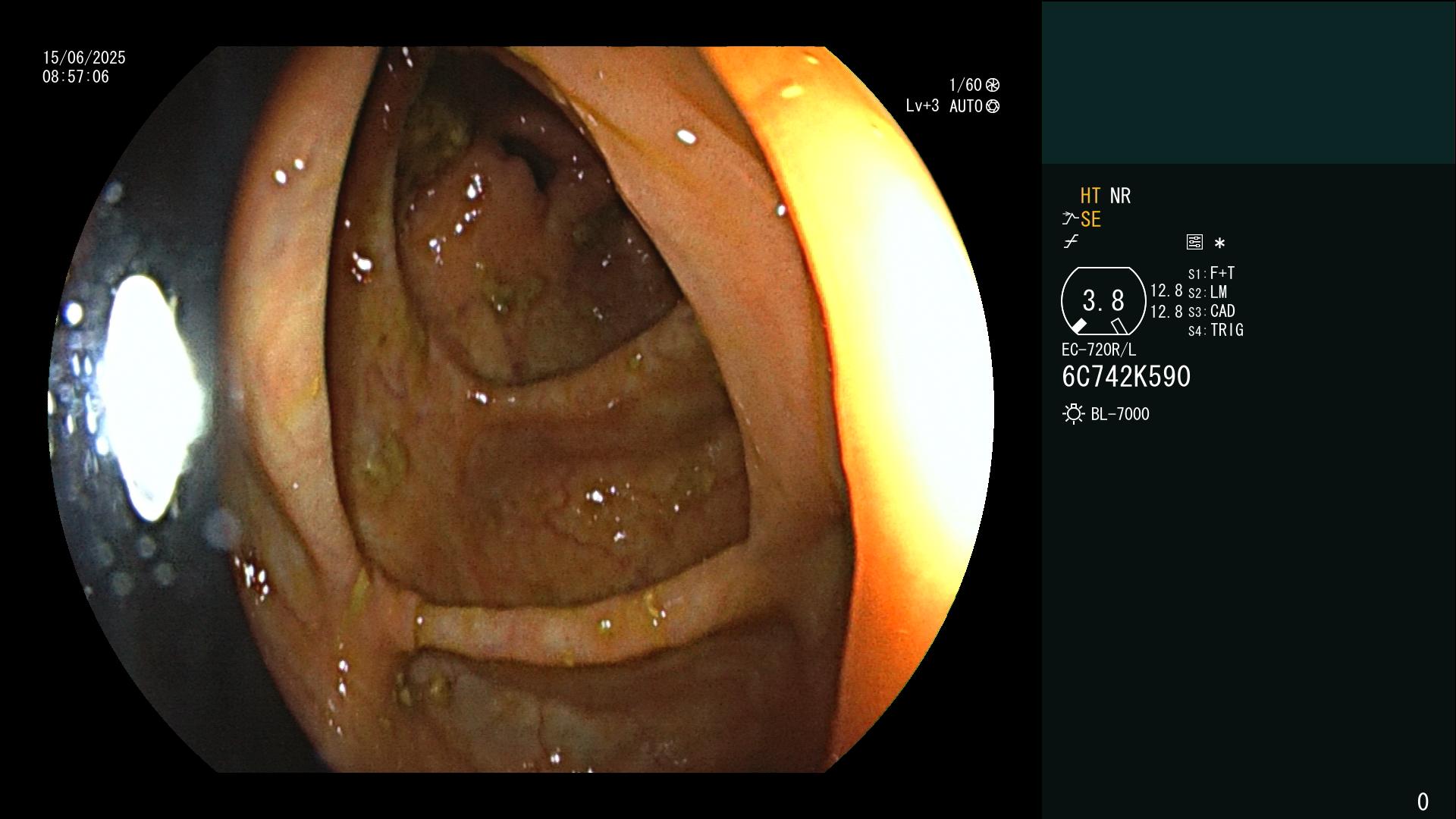Click the tone curve icon below SE
1456x819 pixels.
1071,242
